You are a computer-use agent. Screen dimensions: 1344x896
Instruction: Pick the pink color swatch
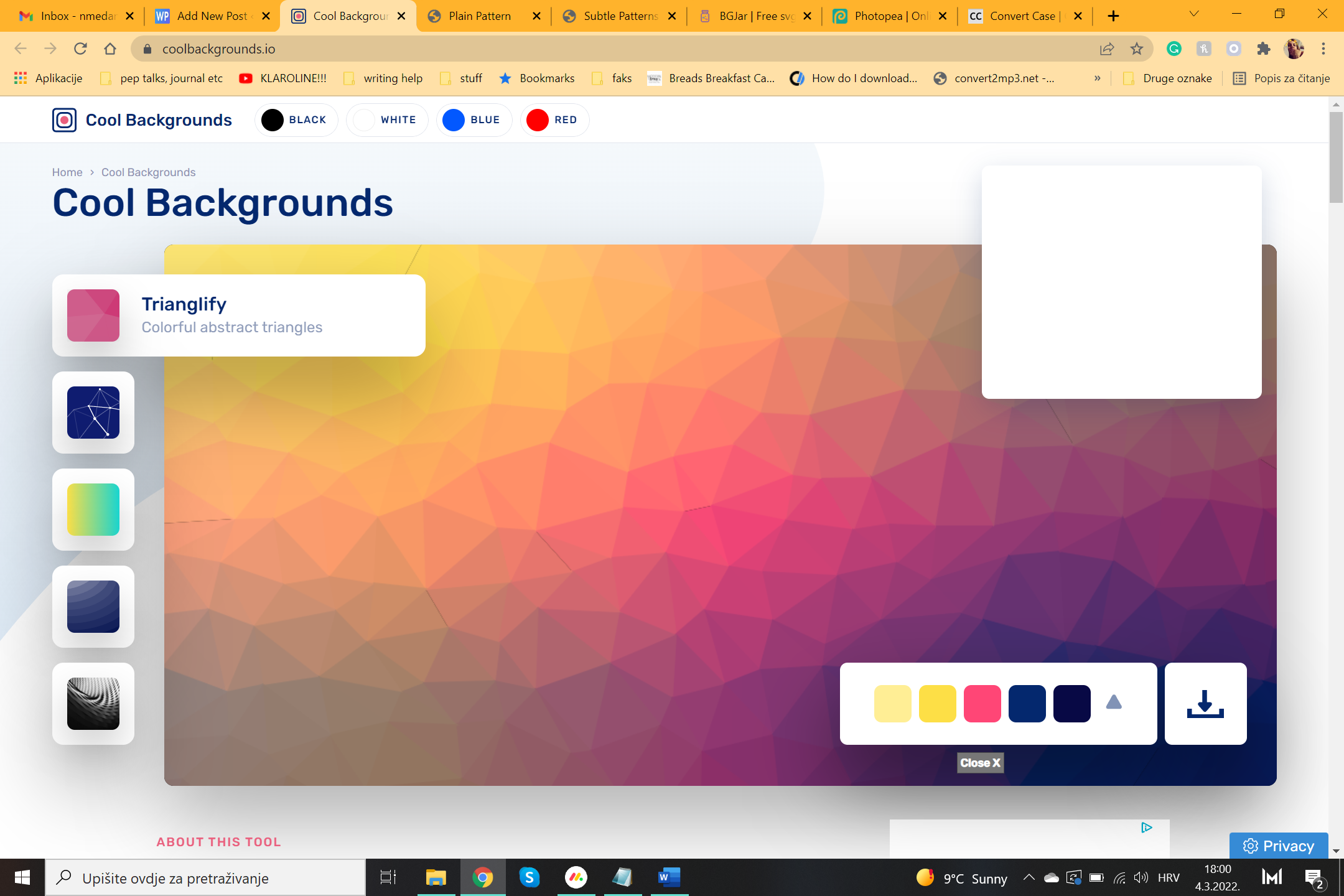click(982, 704)
